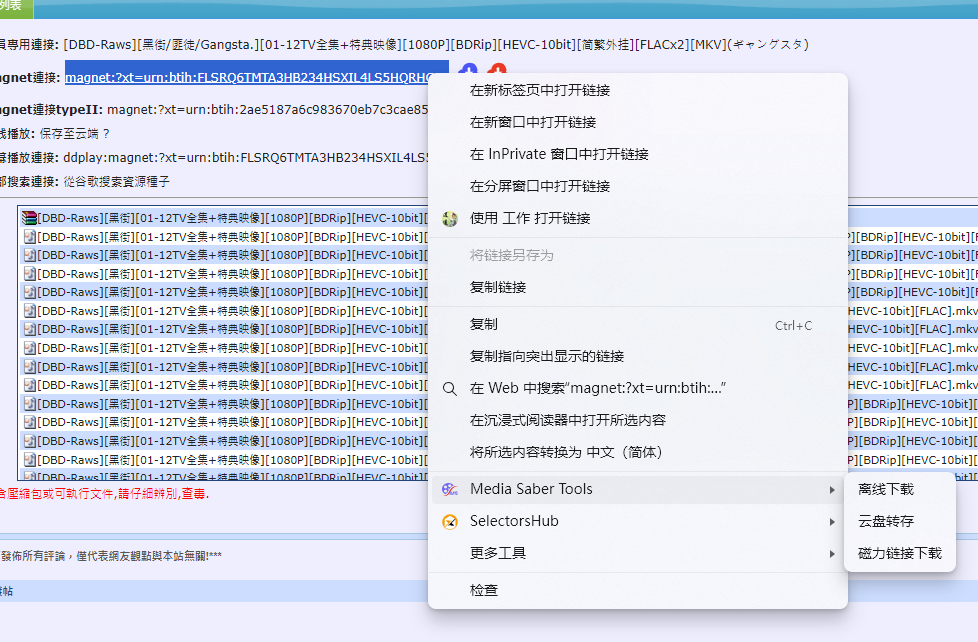Click the red icon next to the magnet link
978x642 pixels.
point(497,70)
